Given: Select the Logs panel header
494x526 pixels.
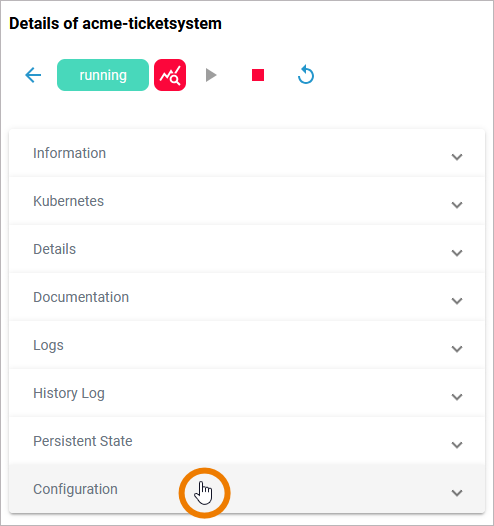Looking at the screenshot, I should pyautogui.click(x=247, y=345).
